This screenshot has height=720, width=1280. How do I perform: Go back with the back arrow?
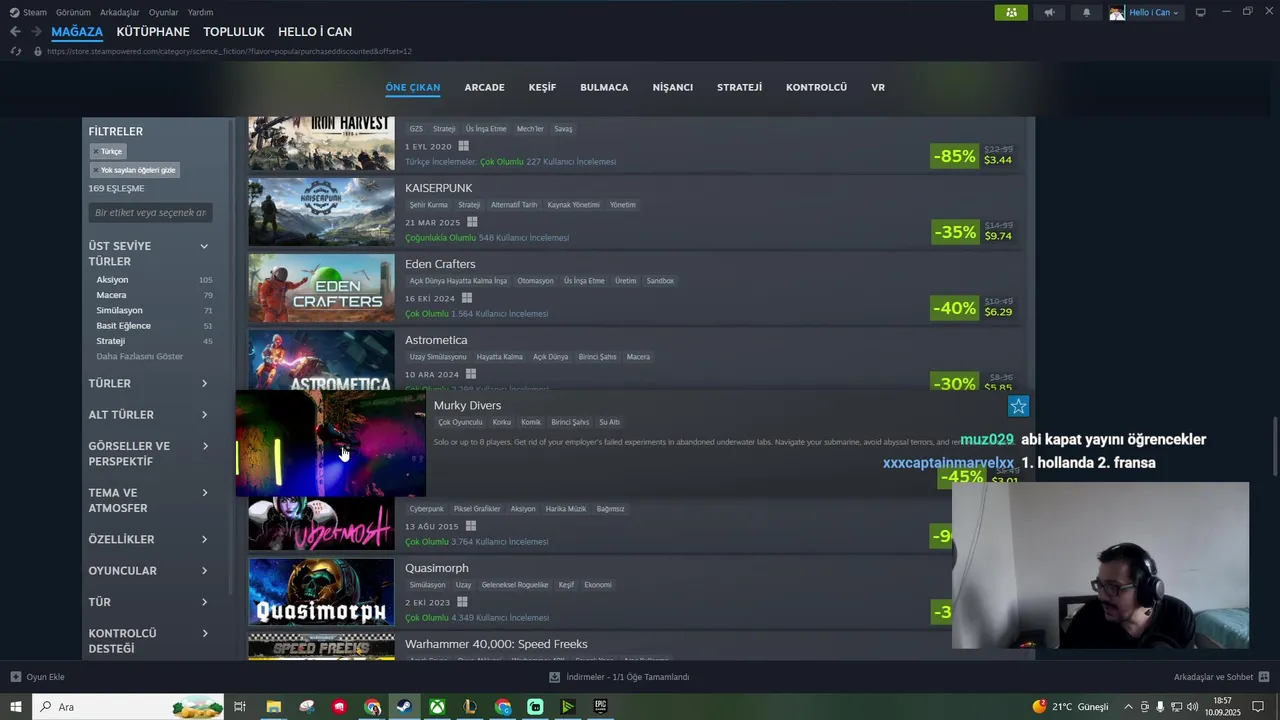click(15, 32)
